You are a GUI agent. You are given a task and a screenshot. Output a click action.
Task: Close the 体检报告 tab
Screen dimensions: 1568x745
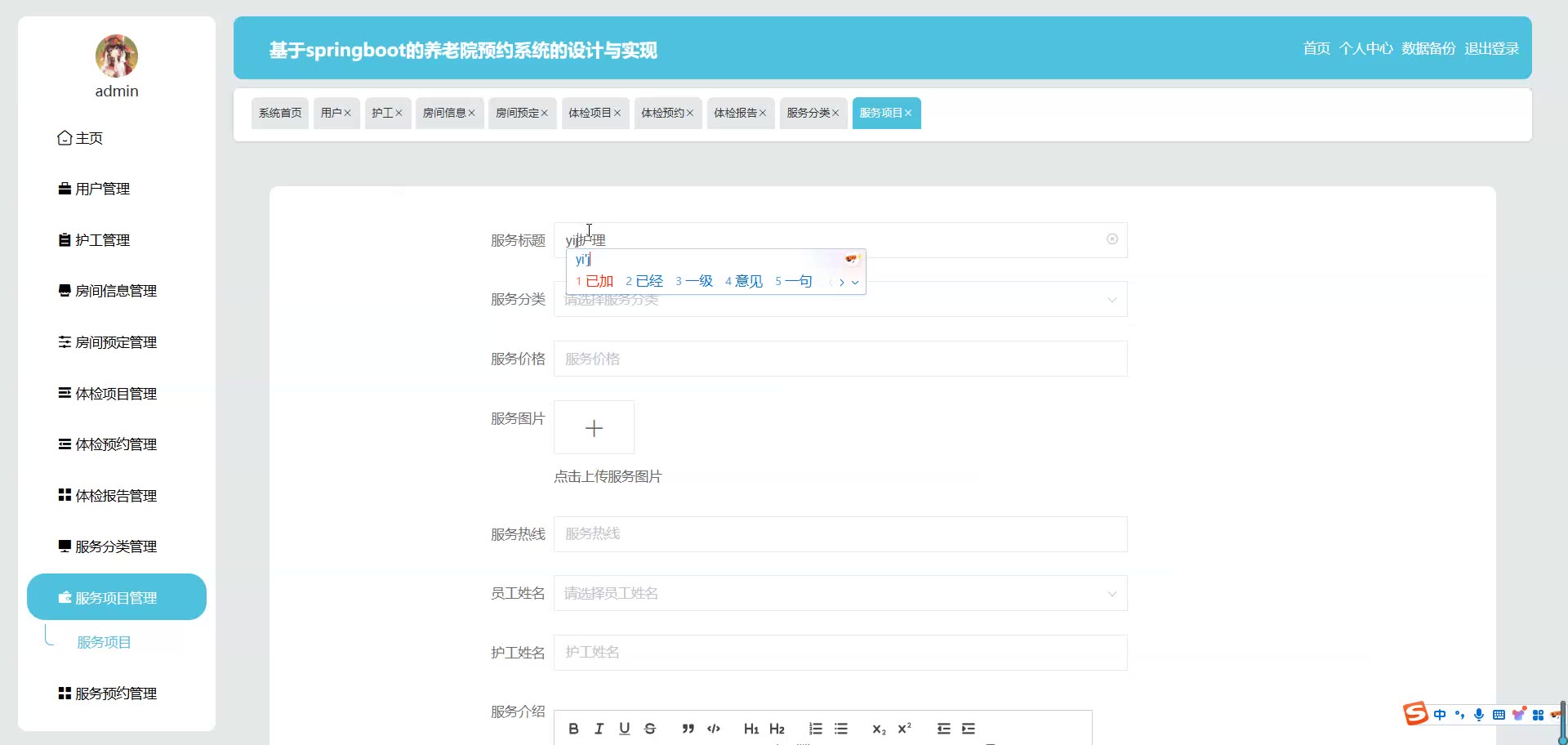click(x=763, y=113)
